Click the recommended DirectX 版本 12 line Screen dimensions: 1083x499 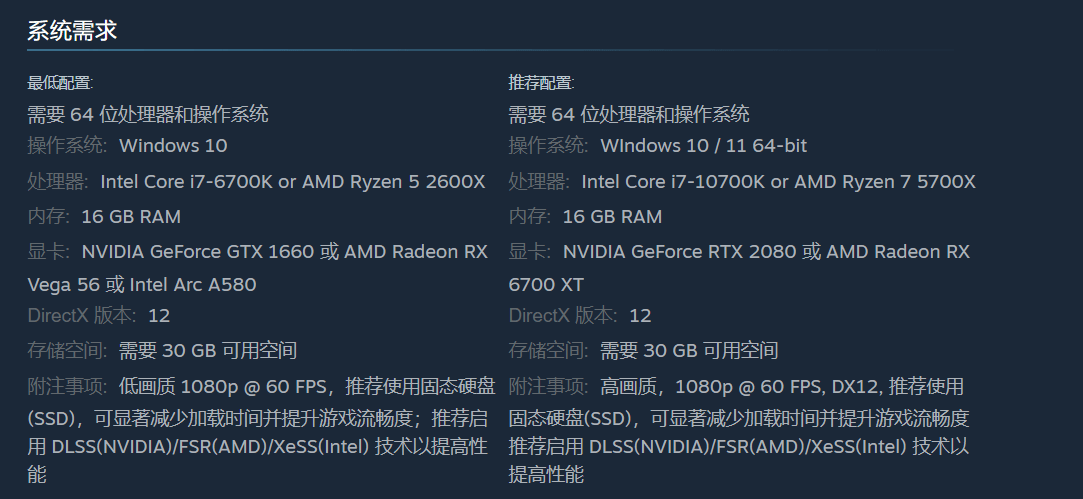pos(580,316)
